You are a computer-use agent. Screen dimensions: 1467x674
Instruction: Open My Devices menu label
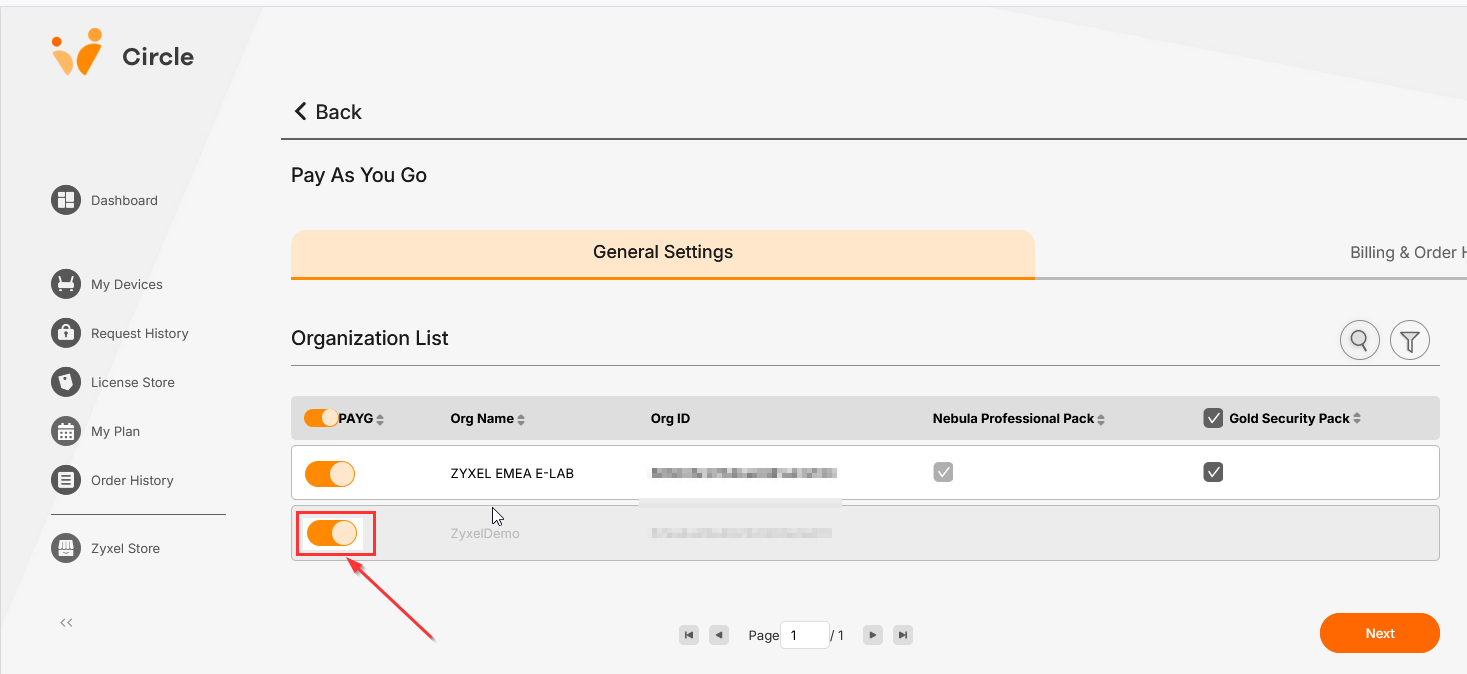(127, 284)
